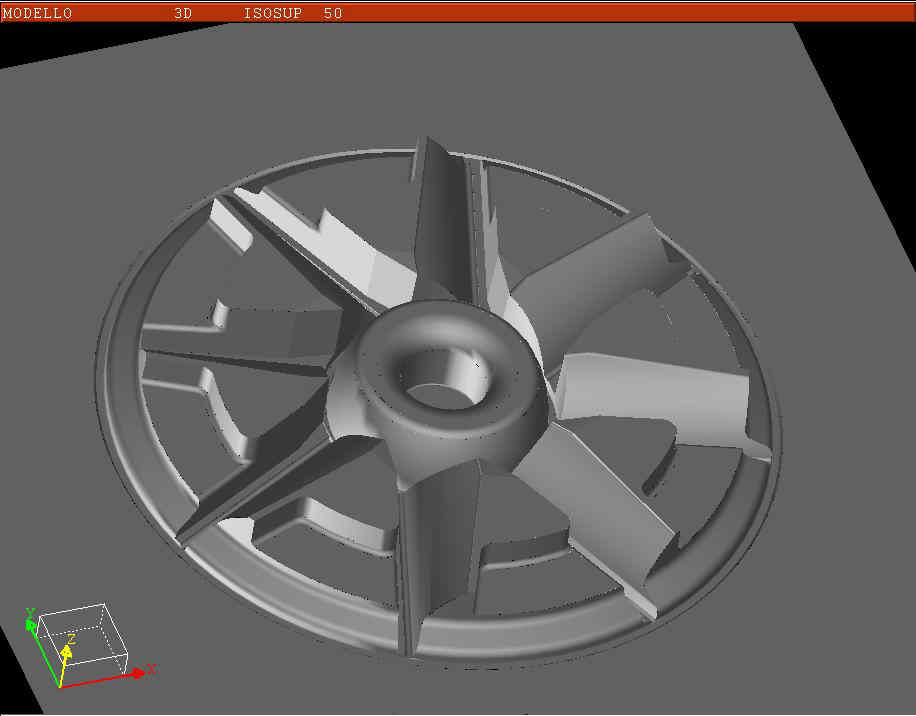Click the outer rim of the wheel model
Viewport: 916px width, 716px height.
[x=438, y=403]
